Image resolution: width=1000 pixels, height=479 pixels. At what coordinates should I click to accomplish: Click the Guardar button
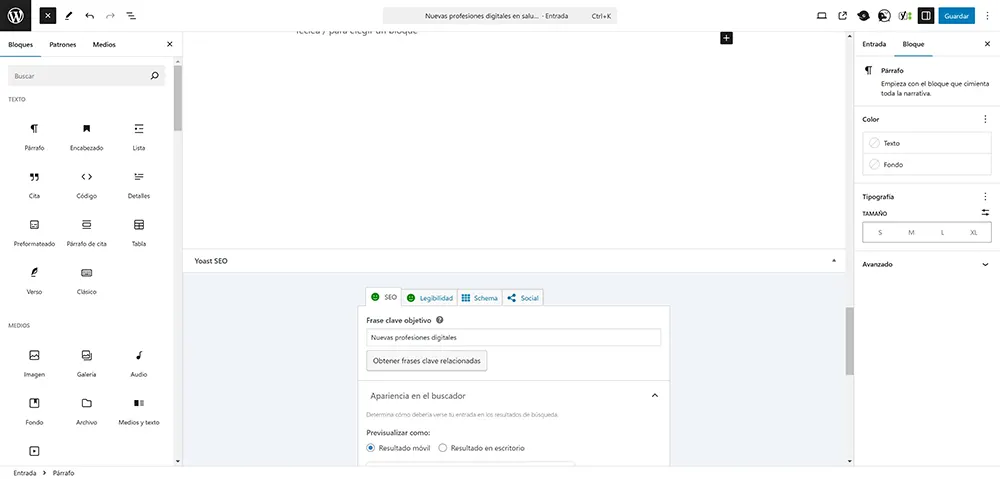click(x=956, y=16)
